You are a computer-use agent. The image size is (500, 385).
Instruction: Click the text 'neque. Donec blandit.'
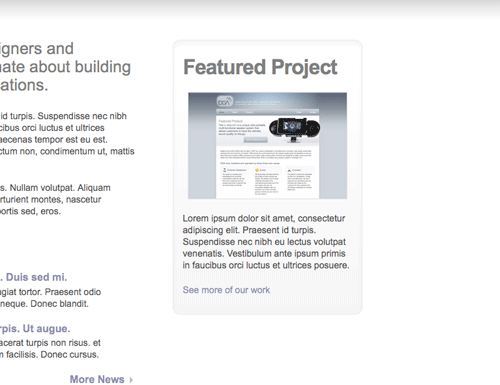coord(44,304)
